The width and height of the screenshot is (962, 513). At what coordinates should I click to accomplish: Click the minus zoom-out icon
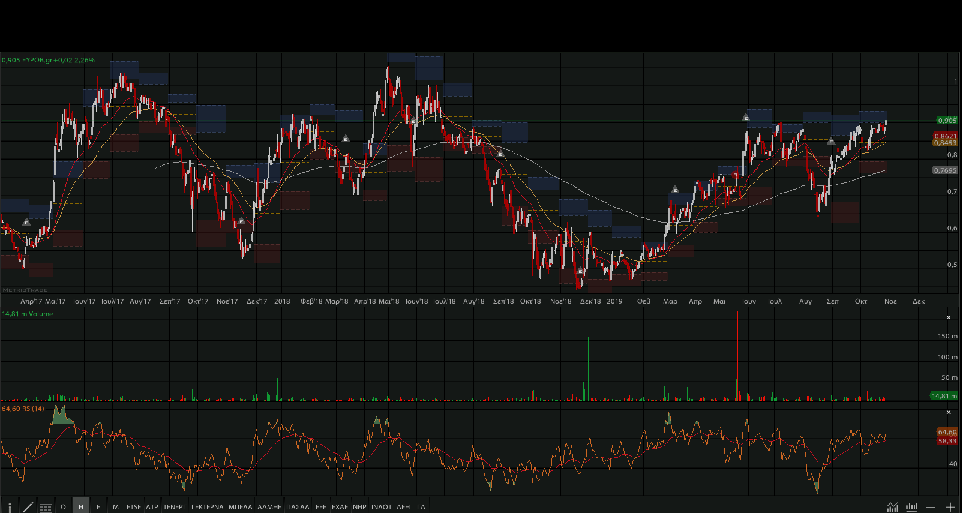[932, 507]
